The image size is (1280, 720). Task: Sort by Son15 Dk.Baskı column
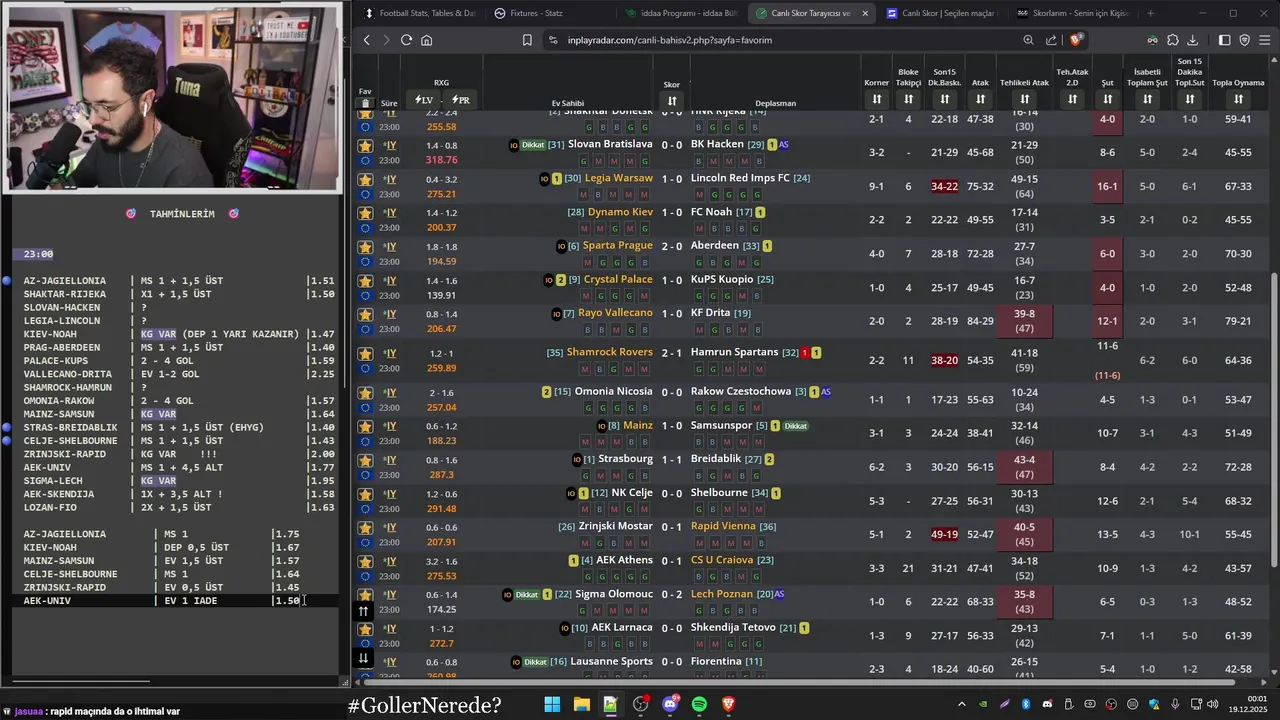click(x=944, y=99)
